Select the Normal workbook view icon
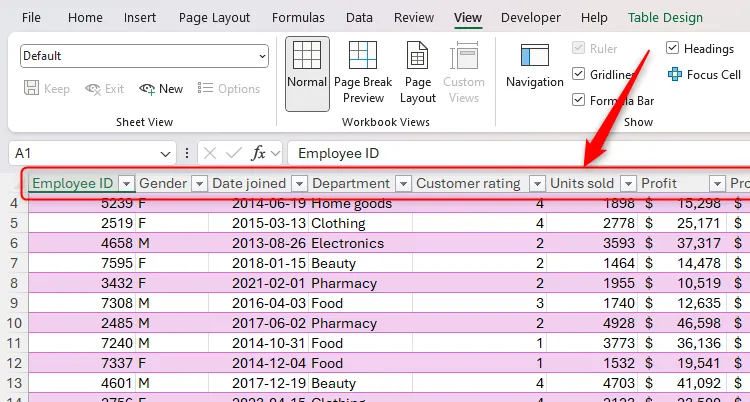Screen dimensions: 750x402 [307, 71]
